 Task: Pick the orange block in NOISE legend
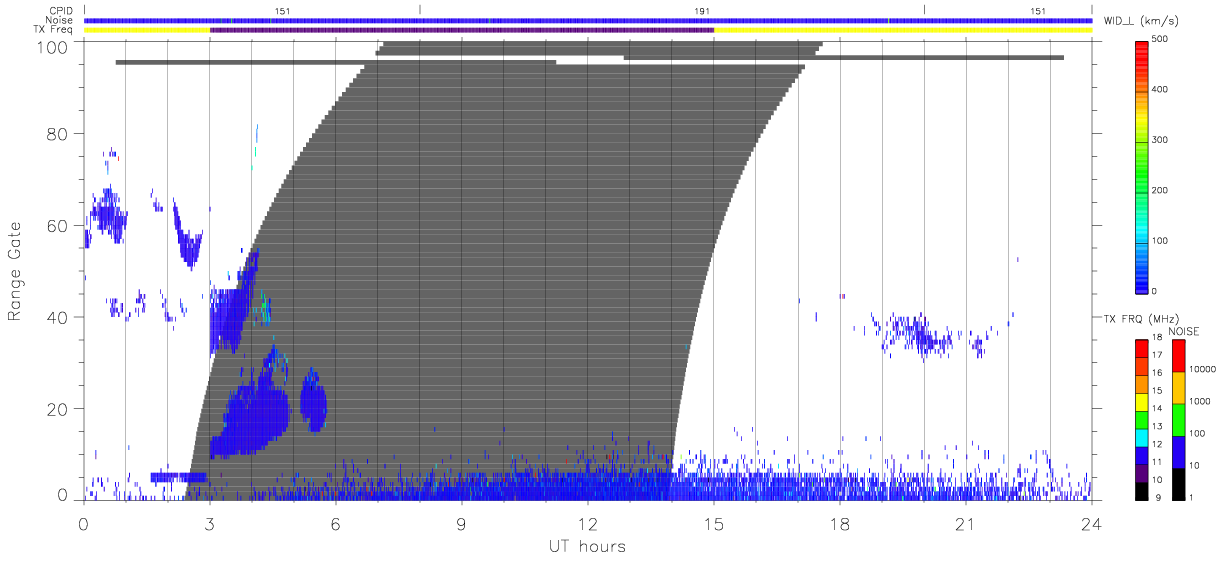1179,388
